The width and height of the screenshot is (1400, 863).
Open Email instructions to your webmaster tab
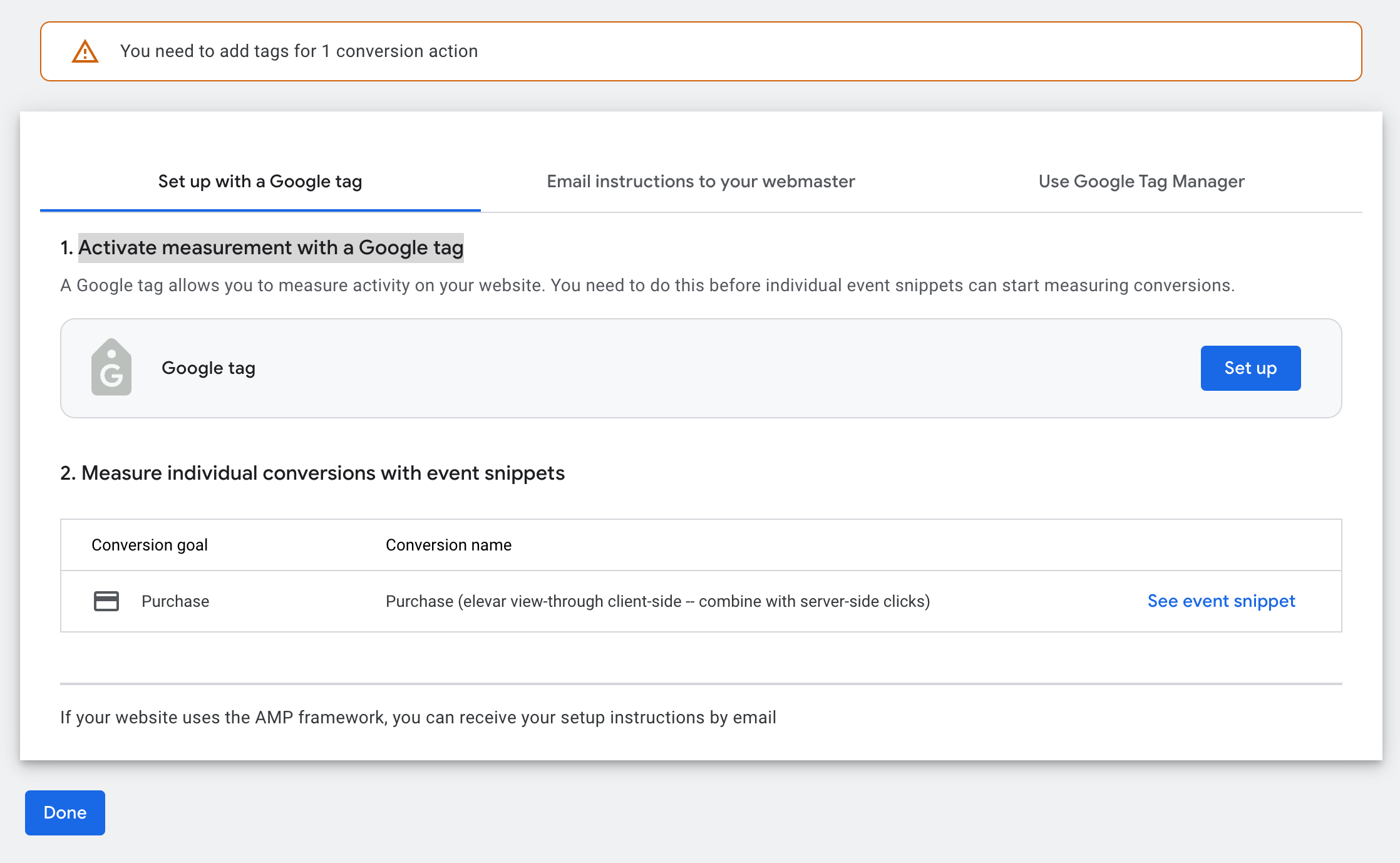coord(701,182)
